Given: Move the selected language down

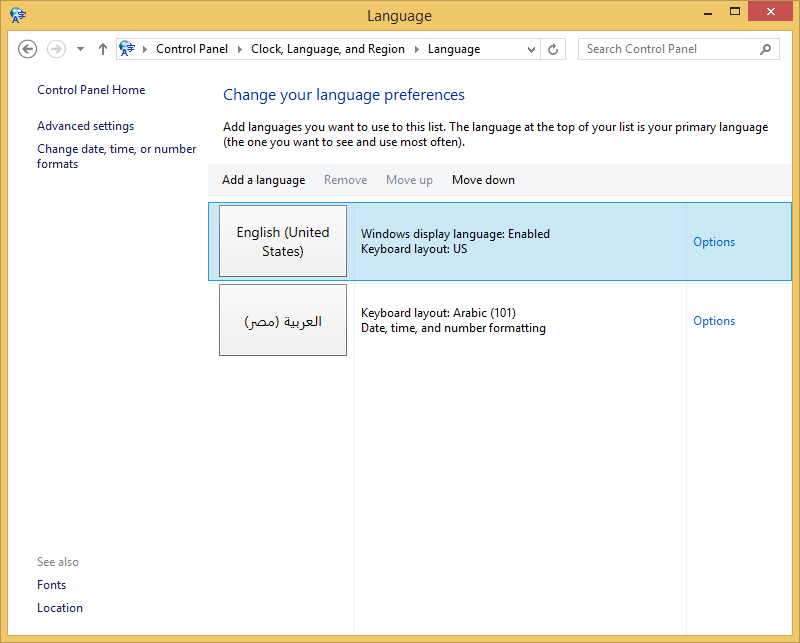Looking at the screenshot, I should [x=483, y=180].
